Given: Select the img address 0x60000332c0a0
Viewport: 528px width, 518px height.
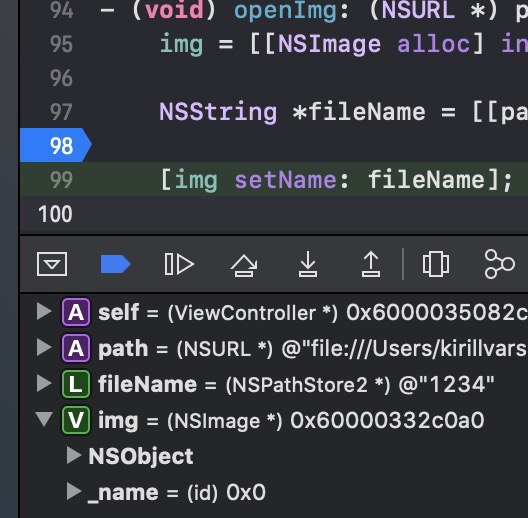Looking at the screenshot, I should (x=387, y=420).
